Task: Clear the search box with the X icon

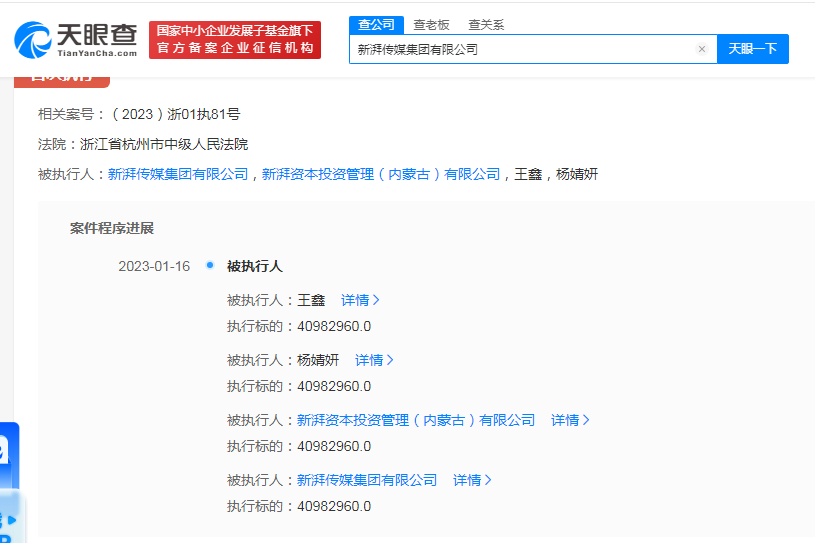Action: click(x=701, y=49)
